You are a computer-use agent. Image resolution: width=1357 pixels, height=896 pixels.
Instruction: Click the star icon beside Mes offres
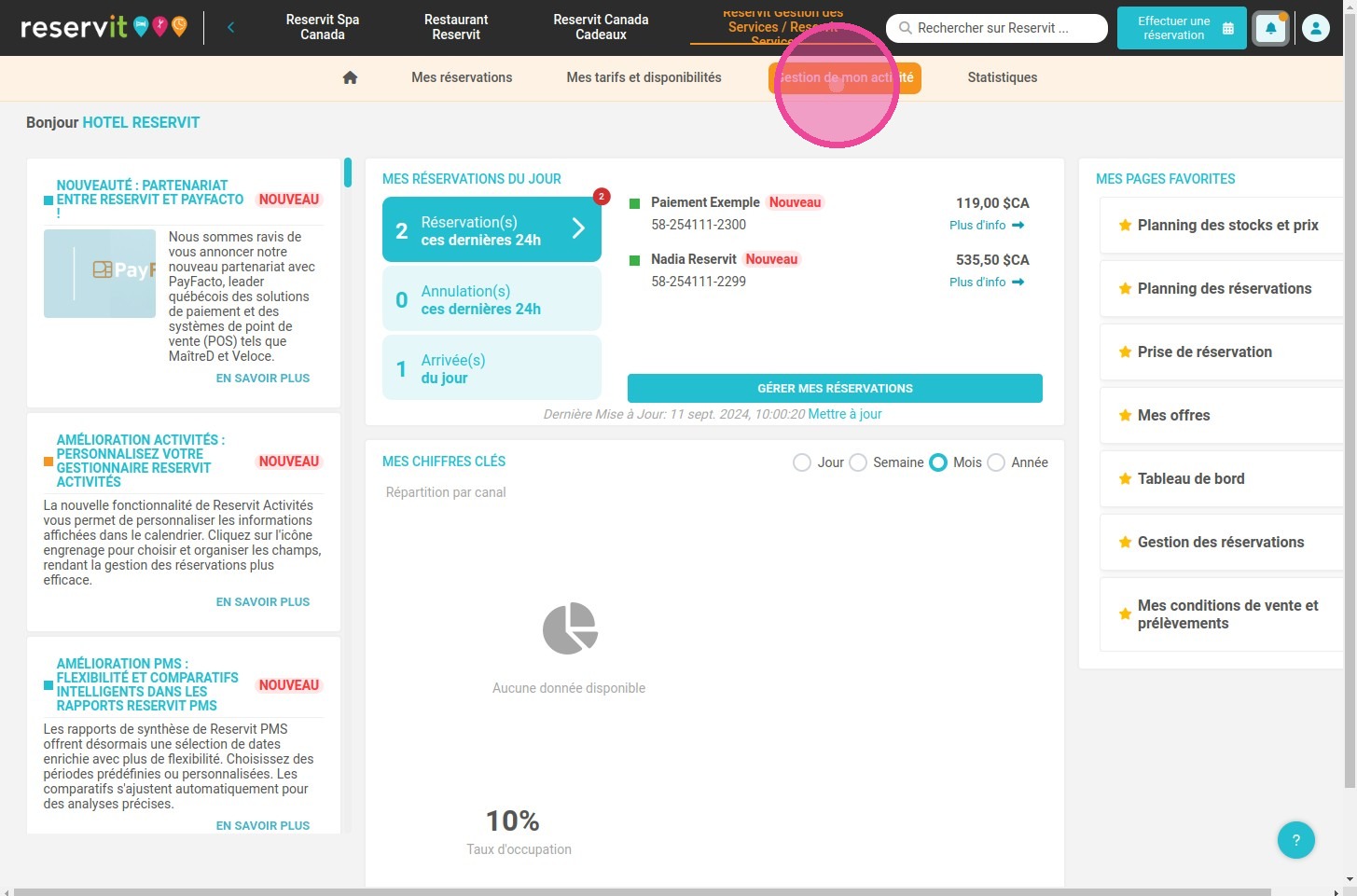(x=1125, y=415)
